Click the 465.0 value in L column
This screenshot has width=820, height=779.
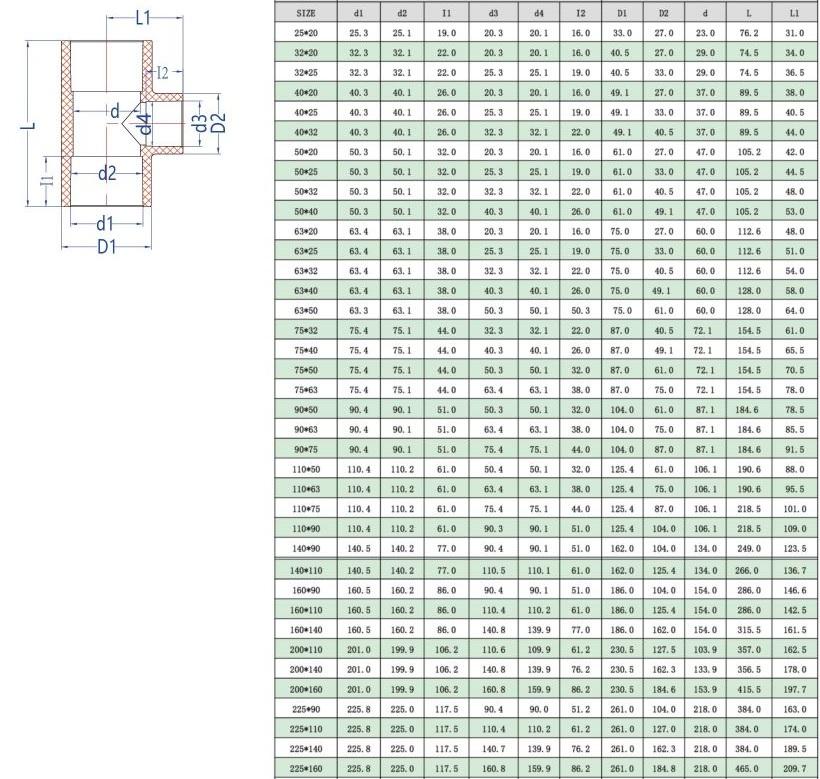coord(746,766)
